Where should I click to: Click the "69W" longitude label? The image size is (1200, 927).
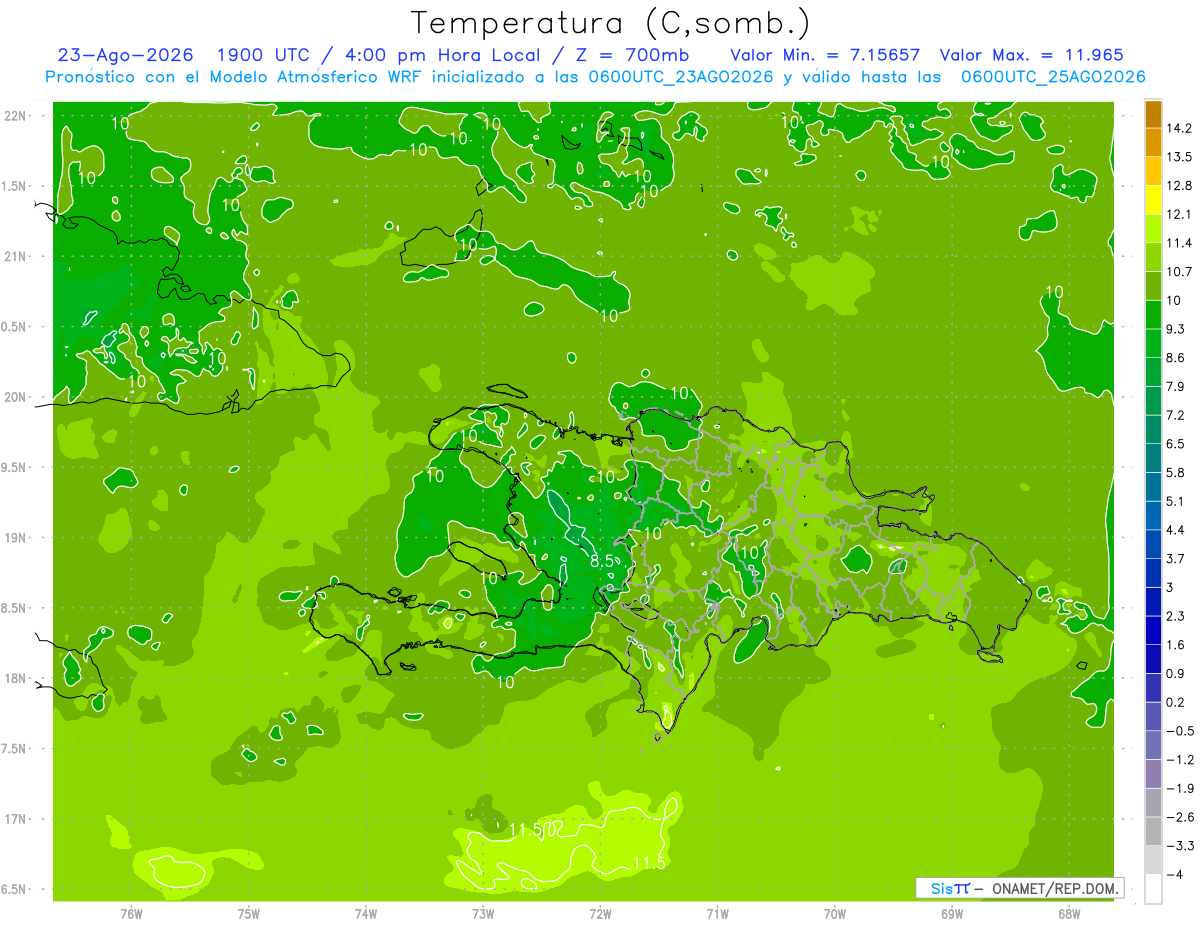pos(952,914)
